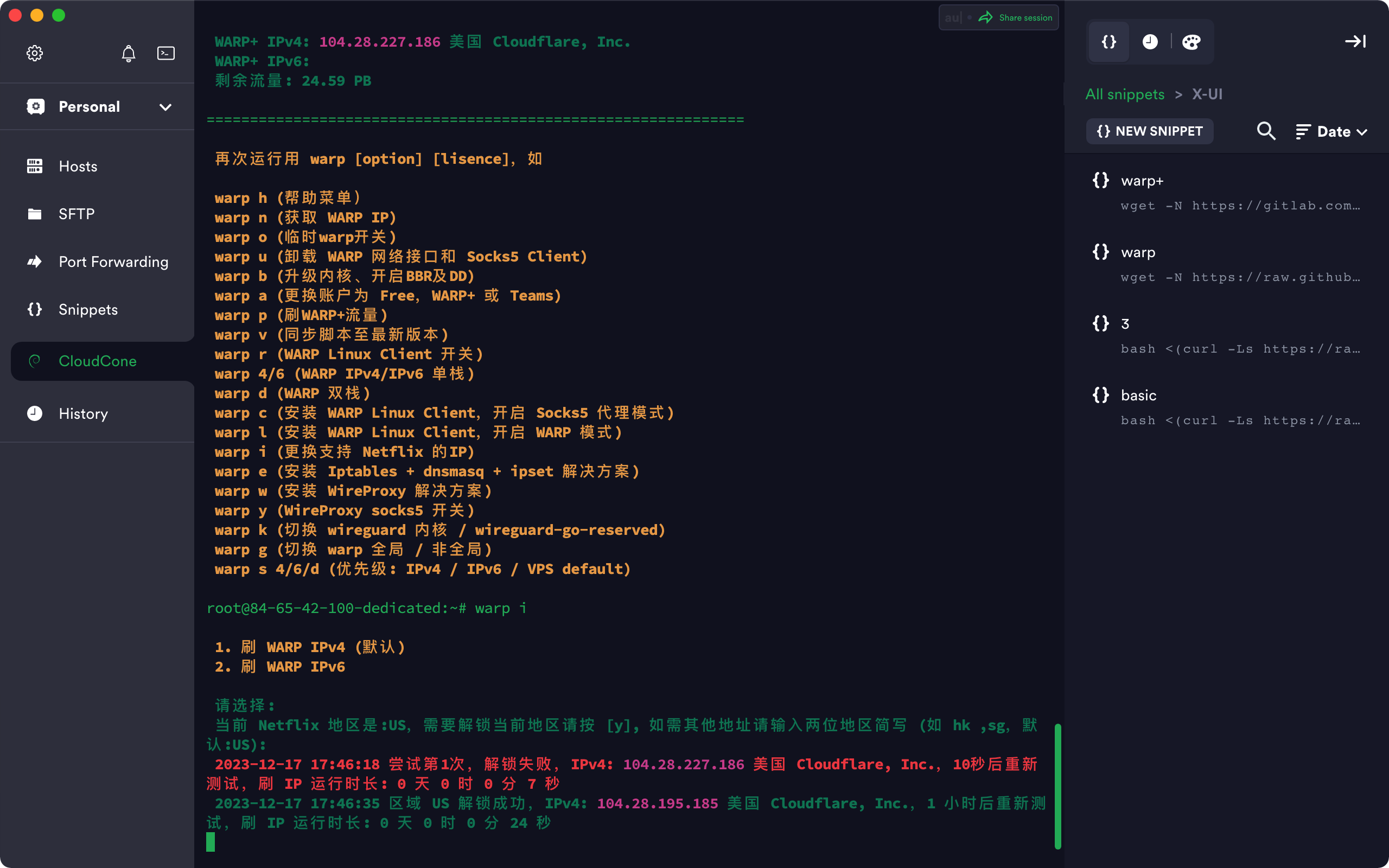Collapse the right side panel arrow
Screen dimensions: 1389x868
[1356, 41]
